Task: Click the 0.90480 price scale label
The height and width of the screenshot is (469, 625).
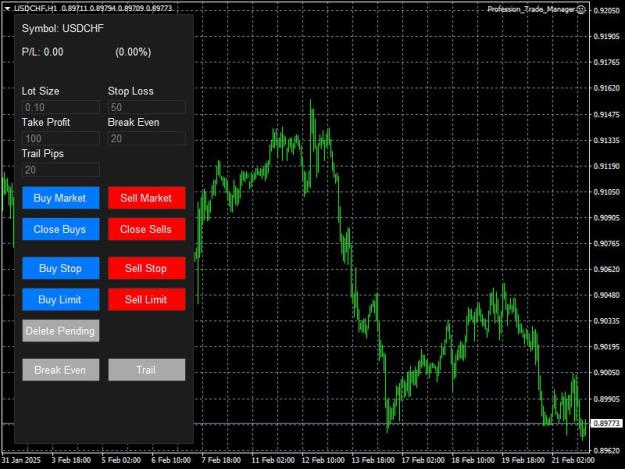Action: [x=607, y=295]
